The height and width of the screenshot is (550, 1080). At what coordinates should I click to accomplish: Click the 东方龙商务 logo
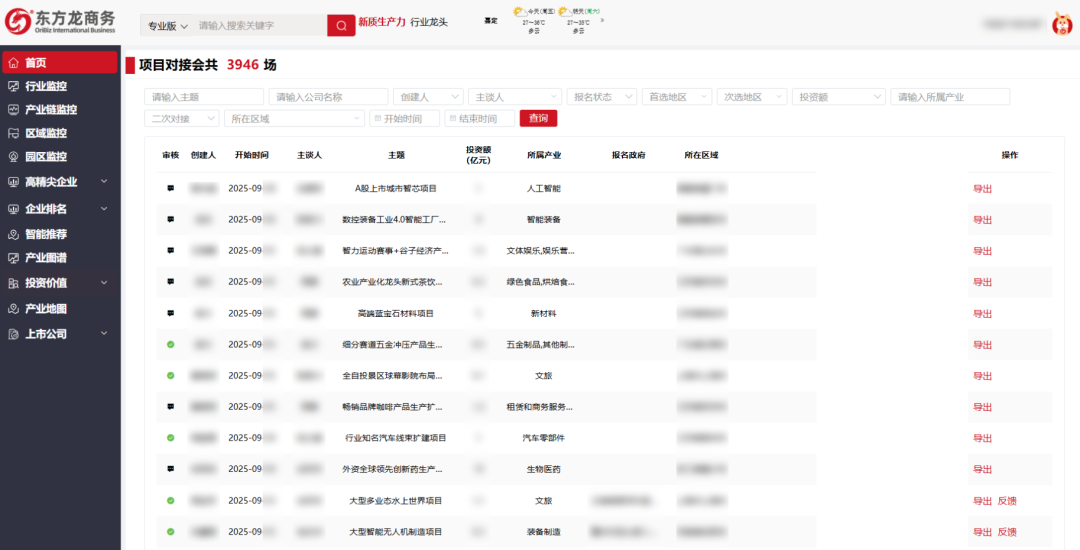click(62, 22)
